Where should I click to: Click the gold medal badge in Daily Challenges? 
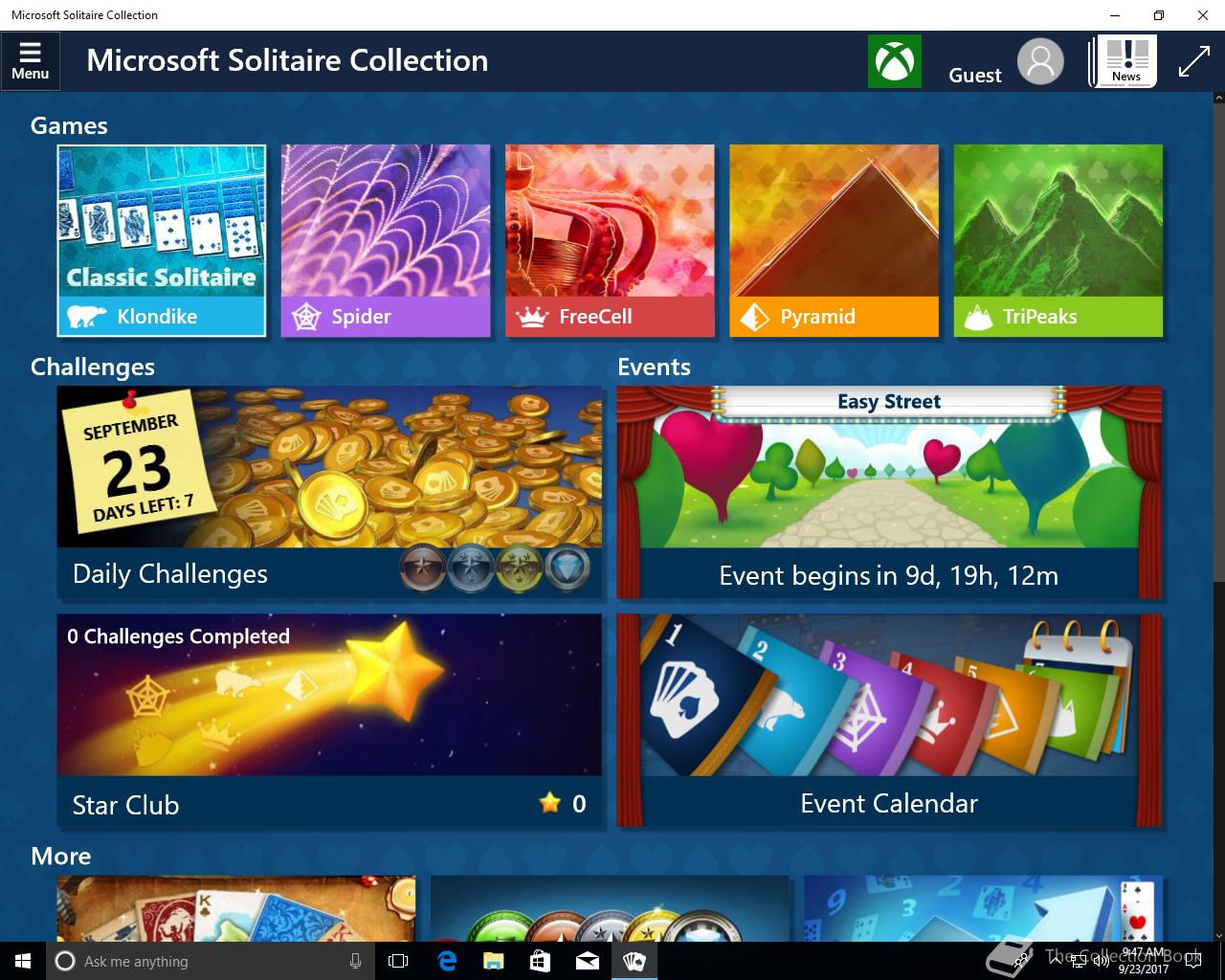520,568
